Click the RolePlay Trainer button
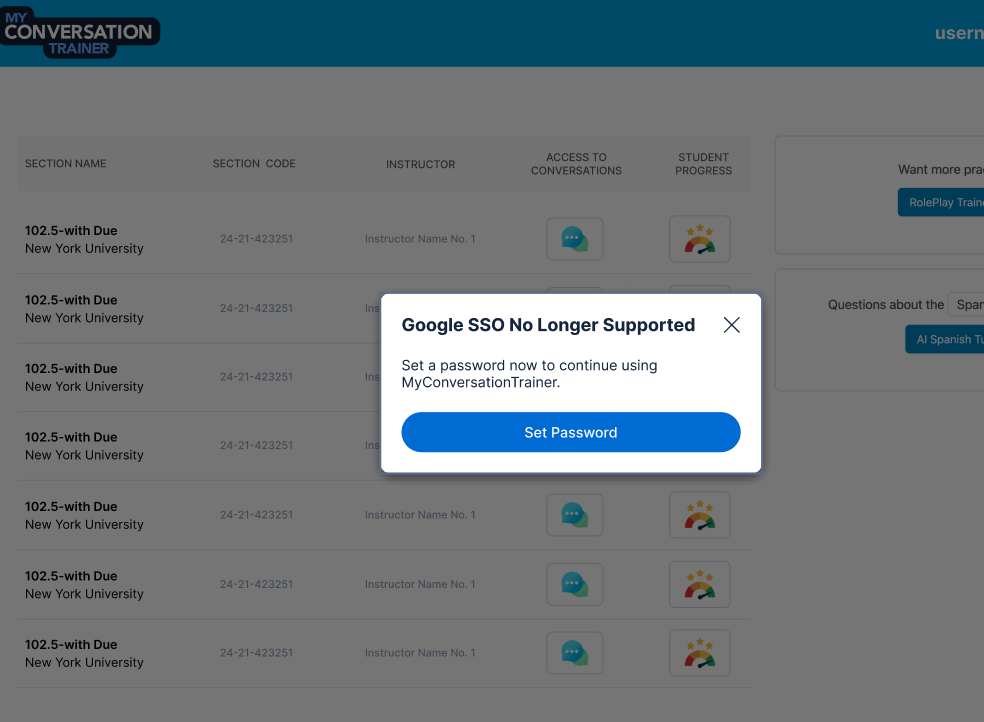The image size is (984, 722). (x=941, y=202)
